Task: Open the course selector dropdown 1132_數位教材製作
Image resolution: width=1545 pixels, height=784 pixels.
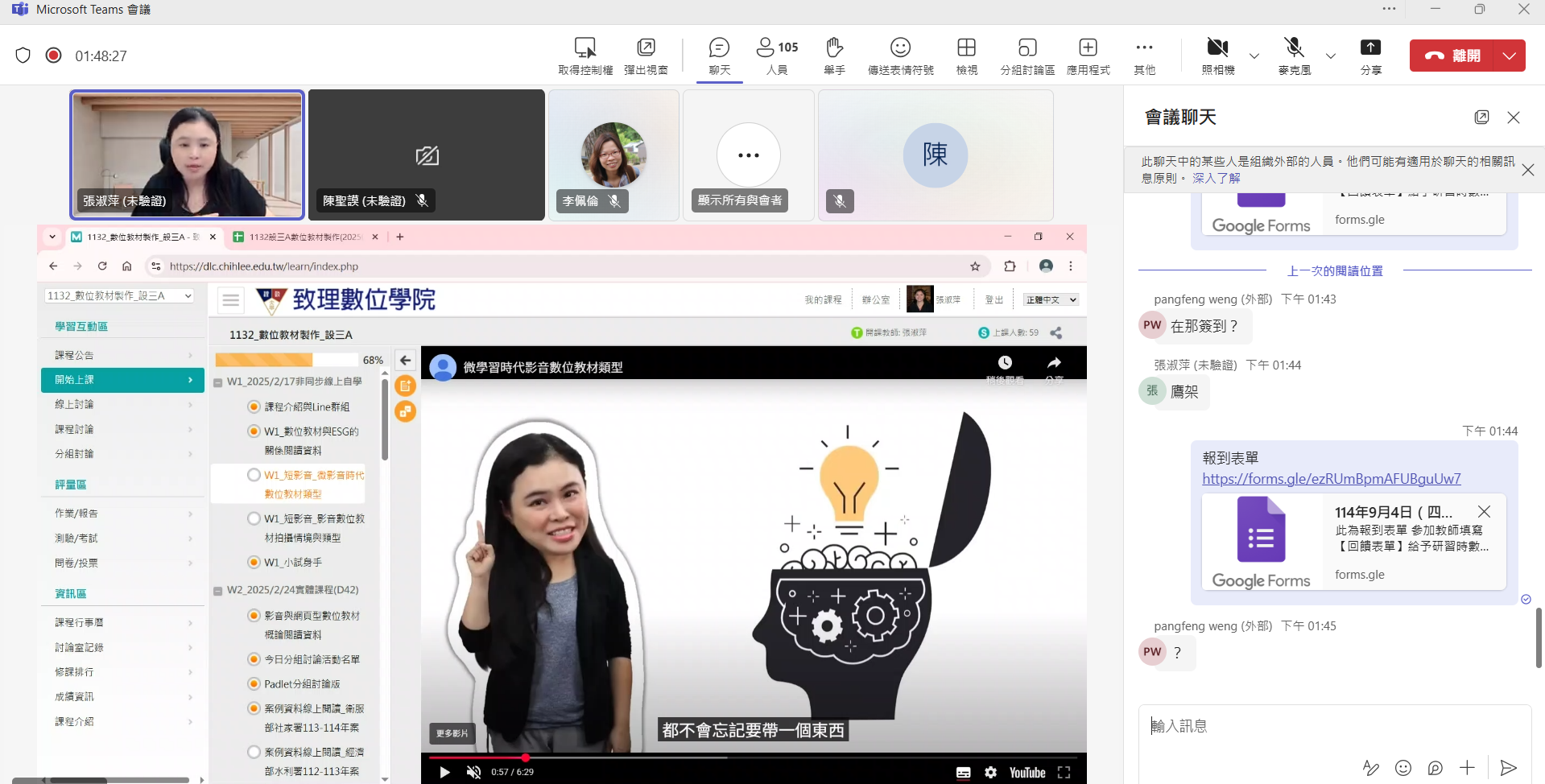Action: pyautogui.click(x=119, y=296)
